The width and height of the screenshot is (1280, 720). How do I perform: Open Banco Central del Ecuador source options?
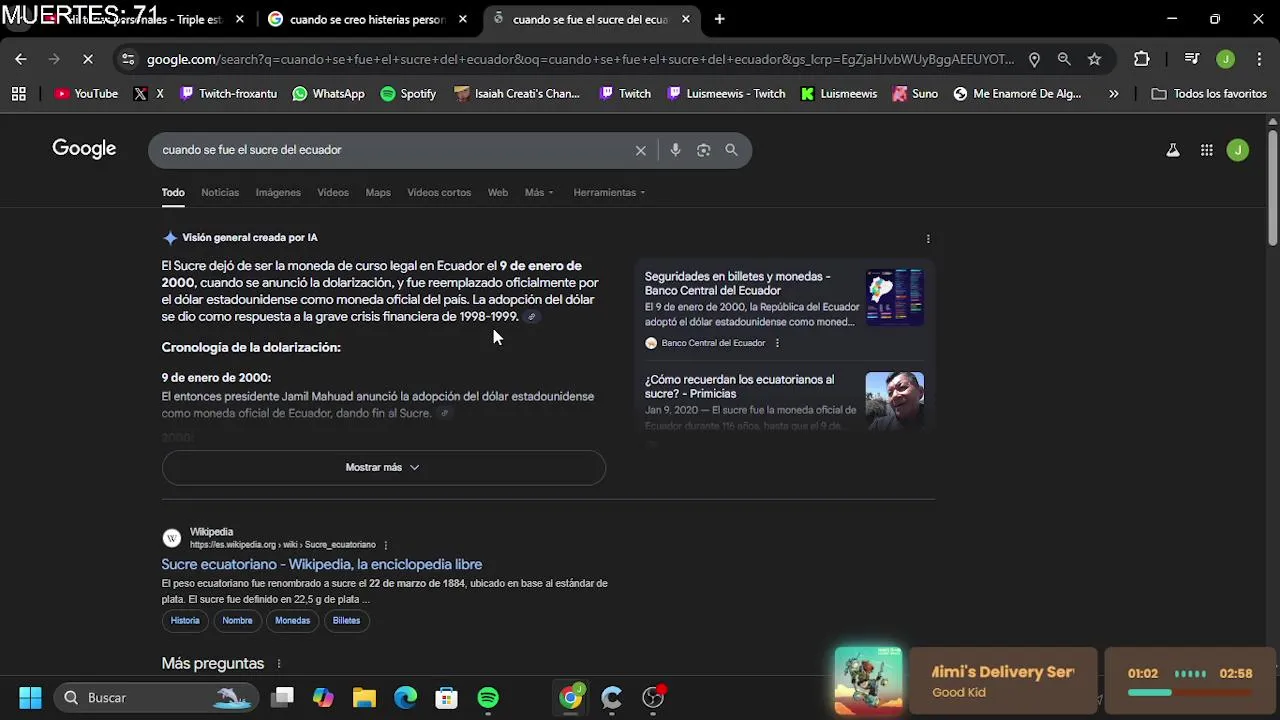click(777, 343)
